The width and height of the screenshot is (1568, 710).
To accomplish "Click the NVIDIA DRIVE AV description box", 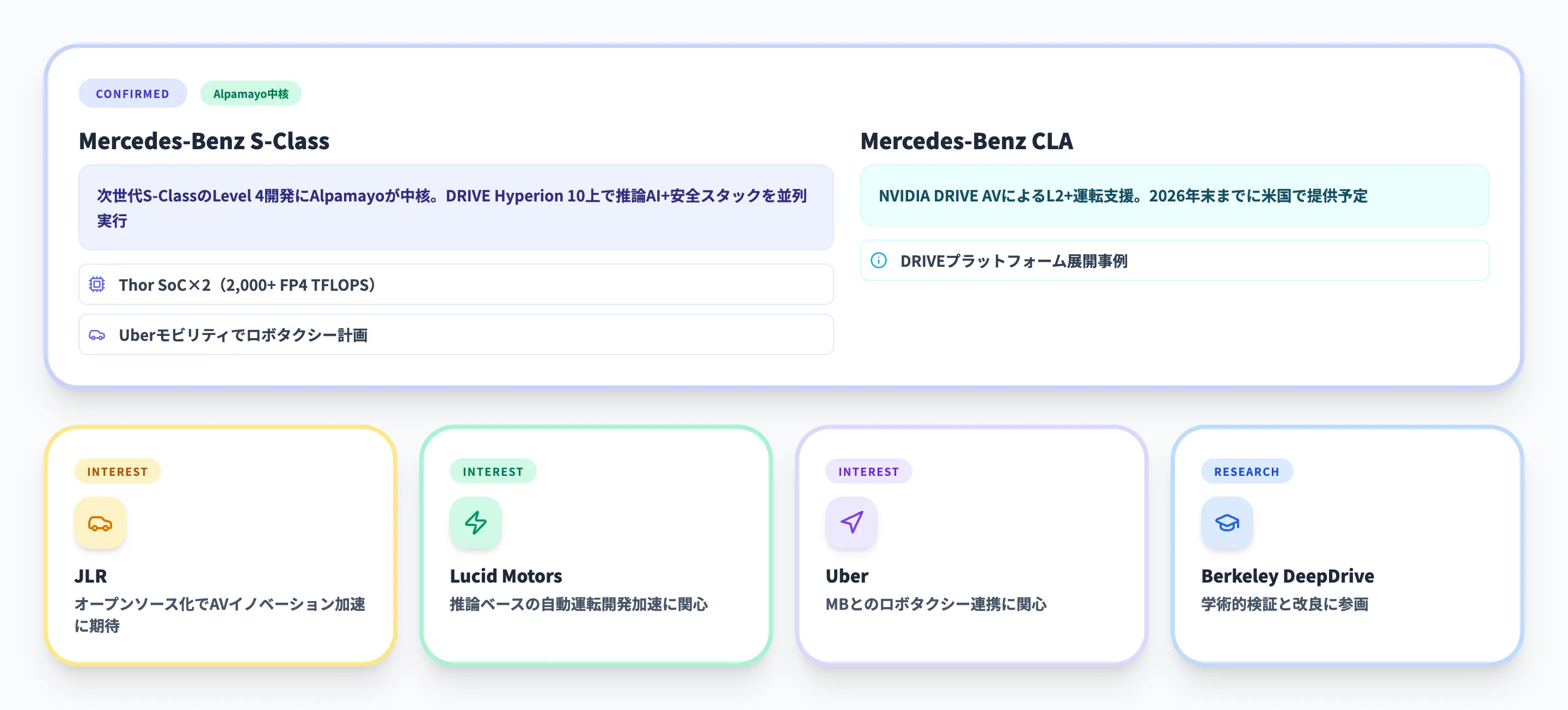I will (1174, 196).
